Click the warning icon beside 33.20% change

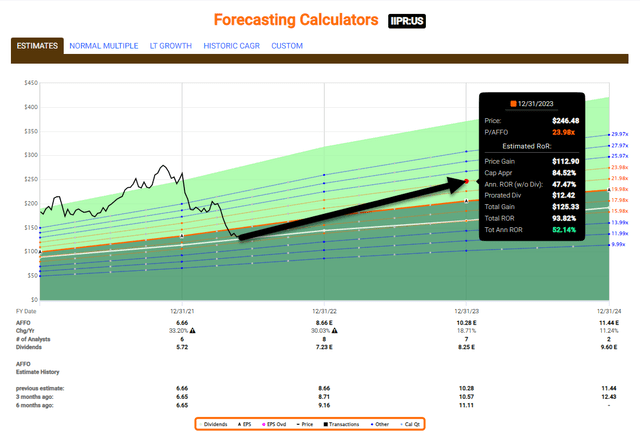click(x=192, y=331)
